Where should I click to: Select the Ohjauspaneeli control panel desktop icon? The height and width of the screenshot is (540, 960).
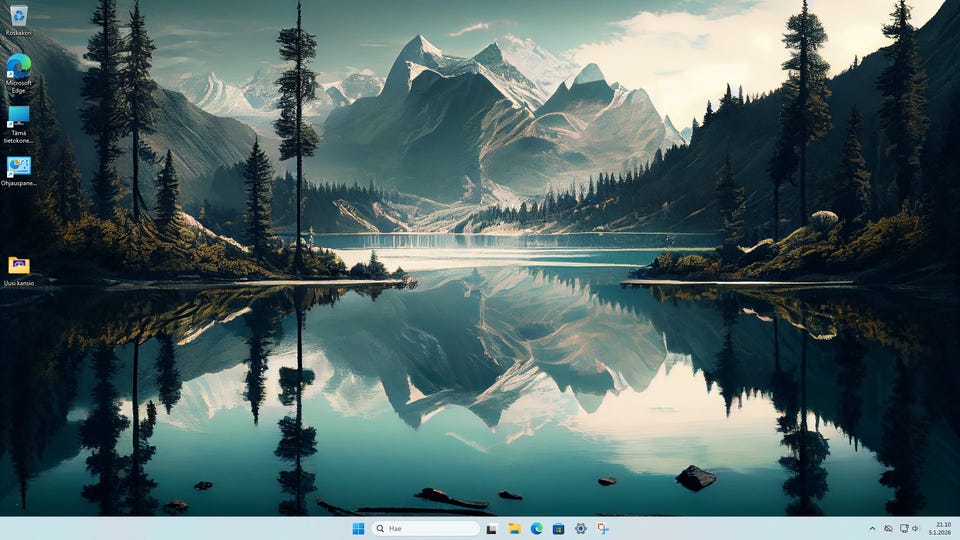tap(18, 170)
